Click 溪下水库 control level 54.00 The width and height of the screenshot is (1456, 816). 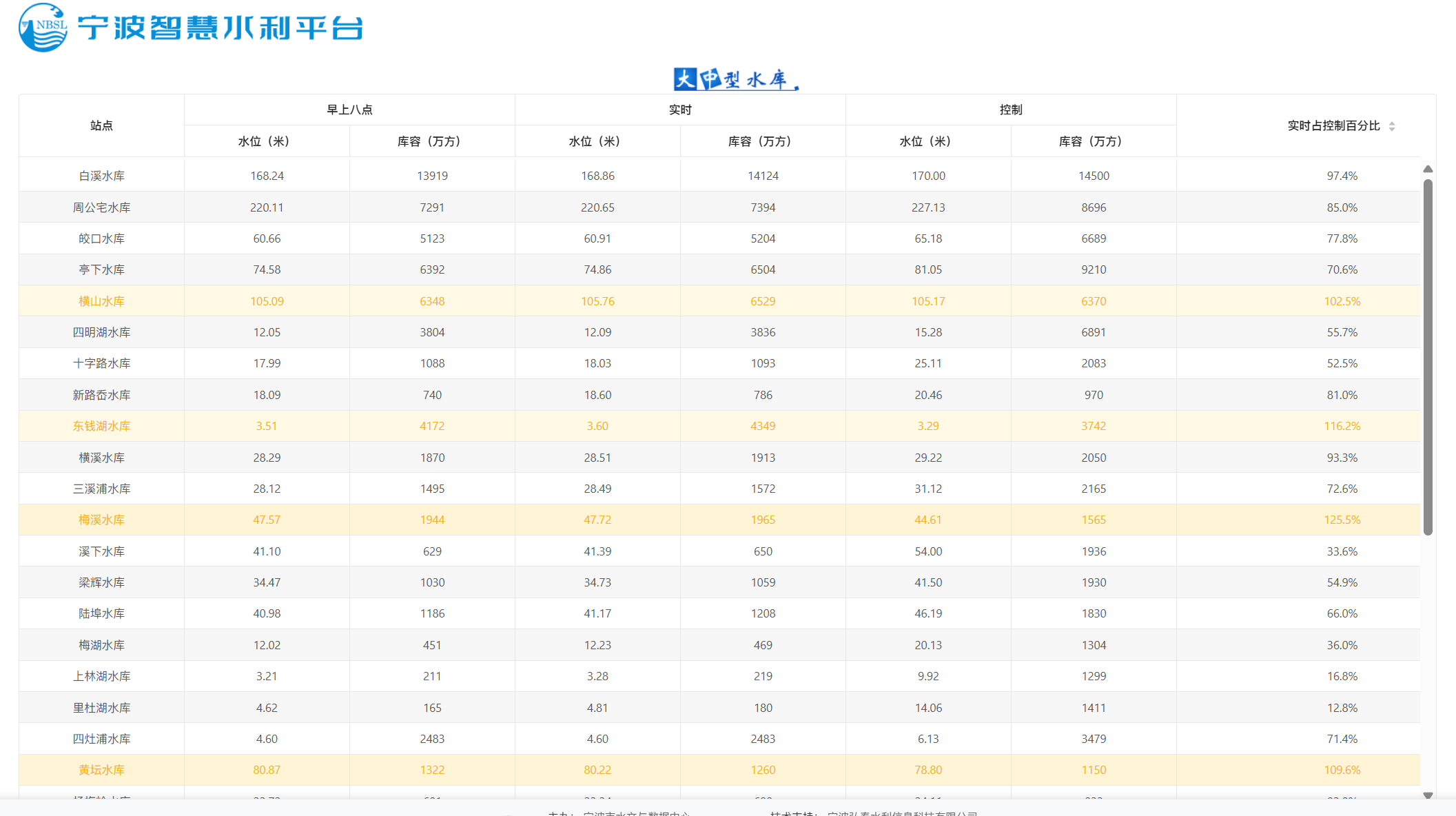tap(928, 551)
